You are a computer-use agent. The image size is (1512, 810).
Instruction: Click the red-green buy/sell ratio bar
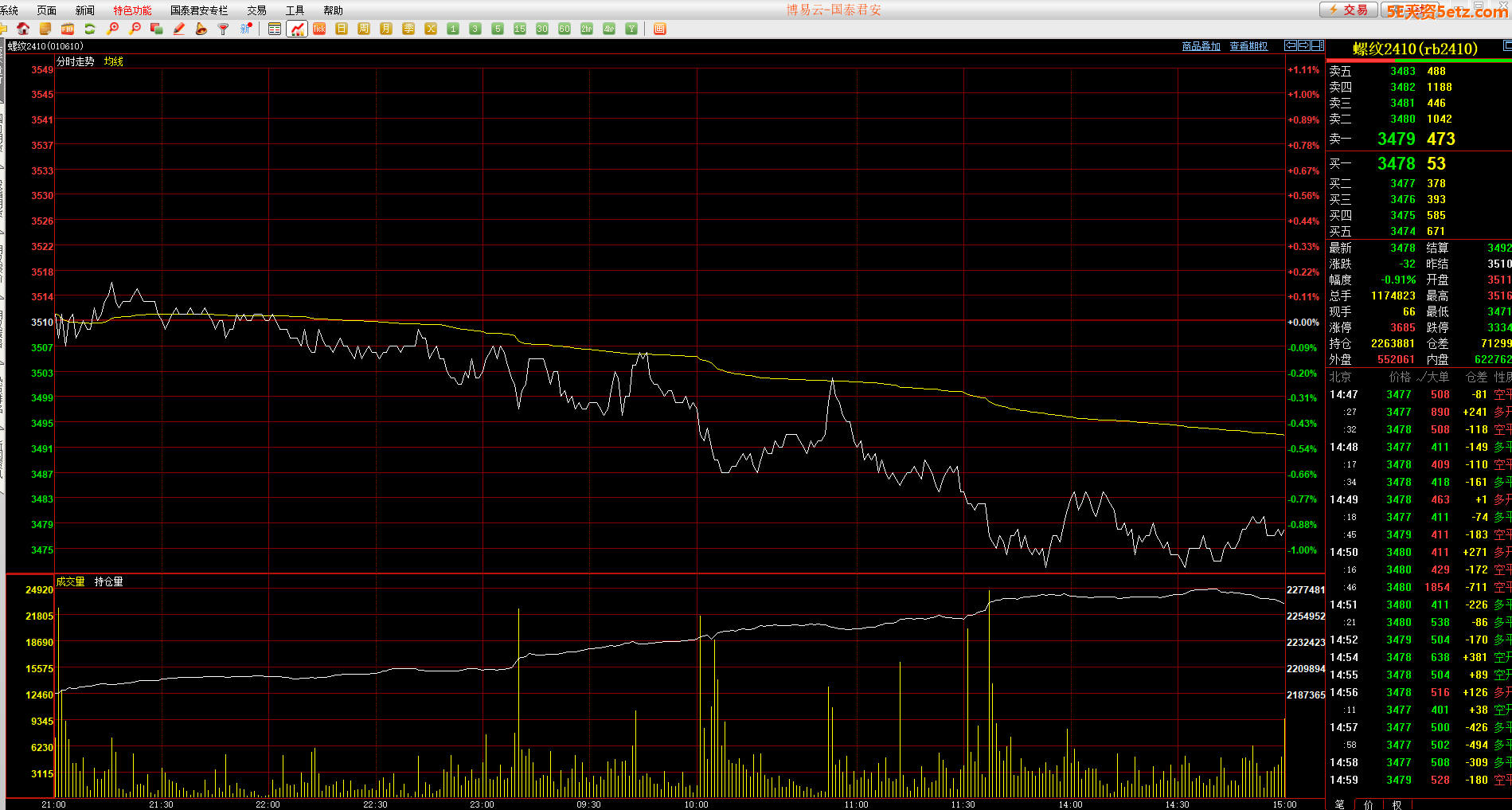[x=1418, y=60]
